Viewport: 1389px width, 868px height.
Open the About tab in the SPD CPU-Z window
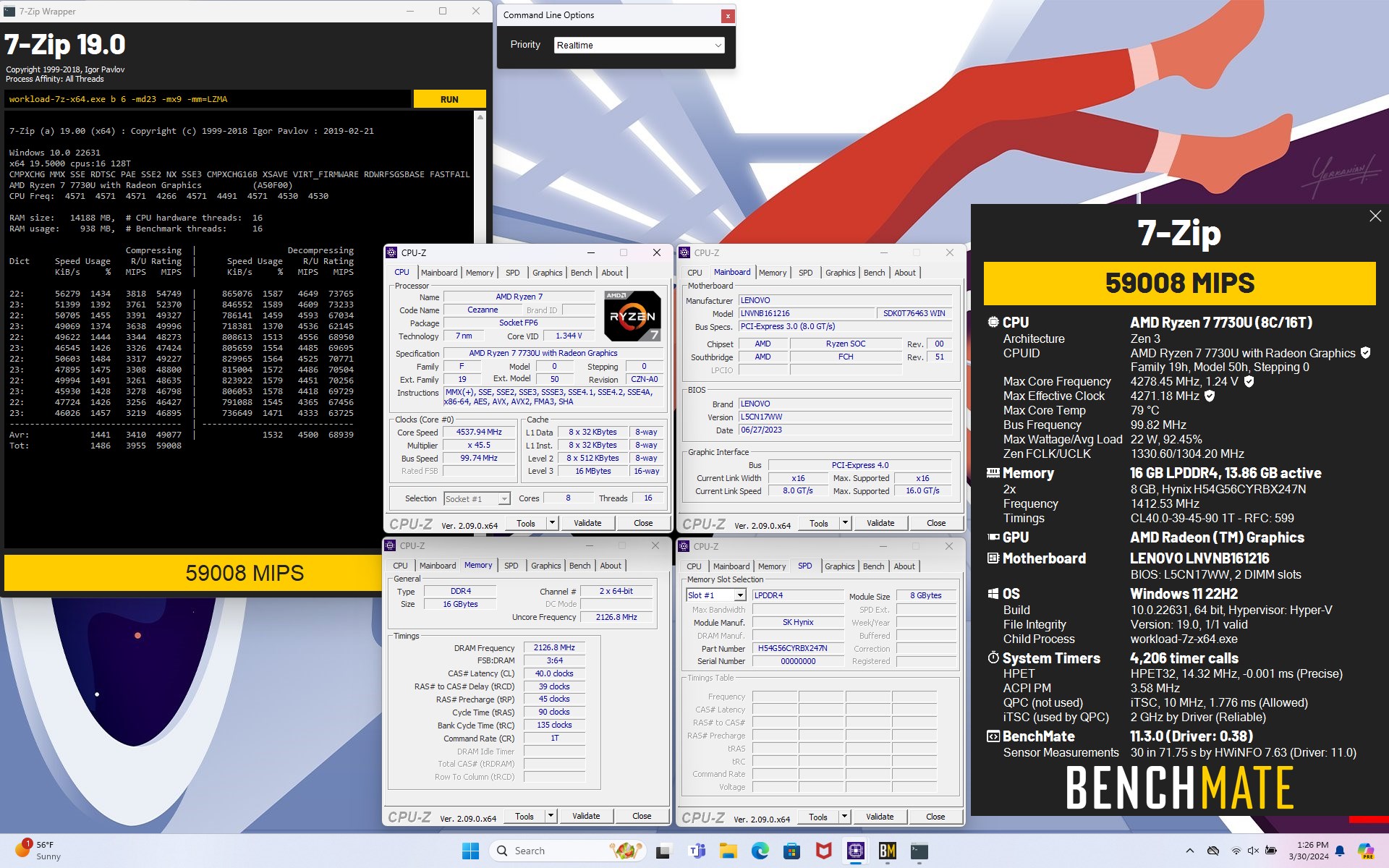tap(904, 566)
